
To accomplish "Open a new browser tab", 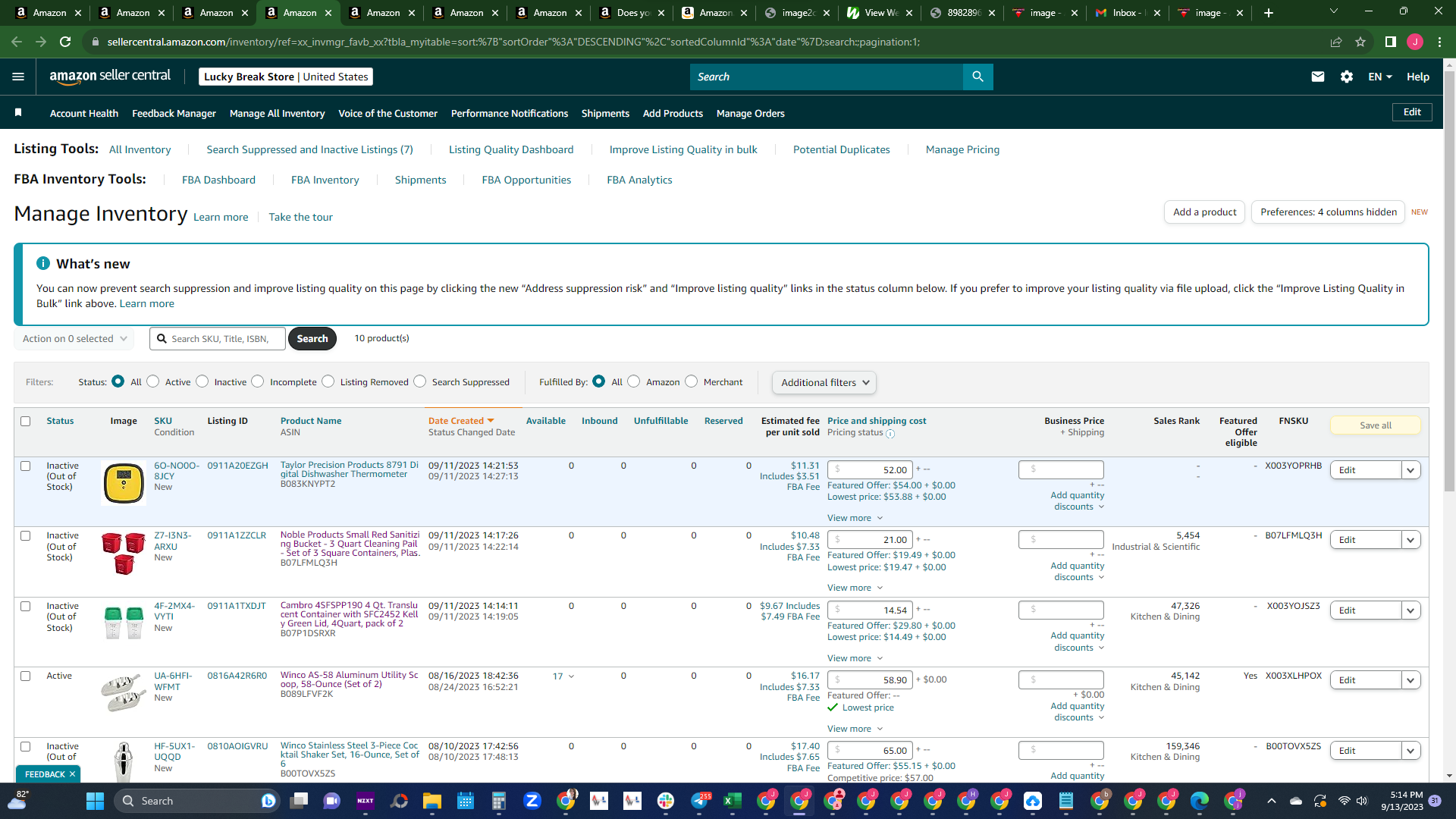I will [1269, 13].
